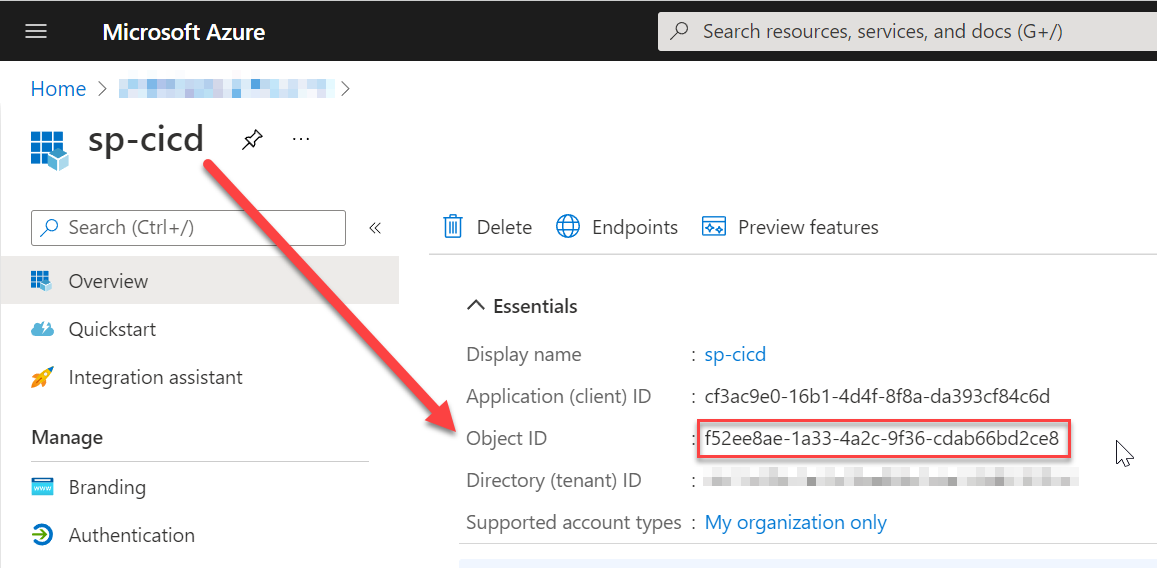The width and height of the screenshot is (1157, 568).
Task: Click the Integration assistant rocket icon
Action: coord(42,378)
